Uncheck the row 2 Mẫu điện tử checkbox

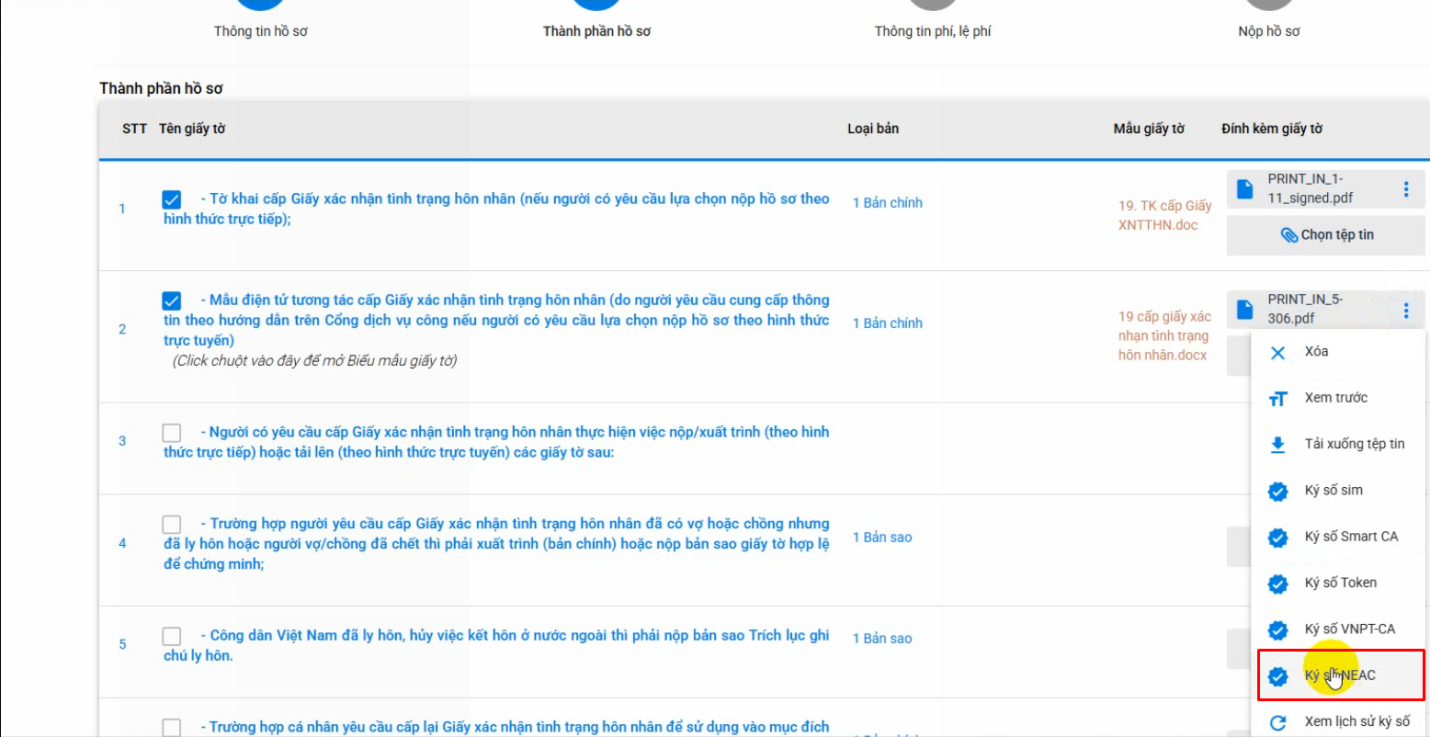tap(172, 300)
